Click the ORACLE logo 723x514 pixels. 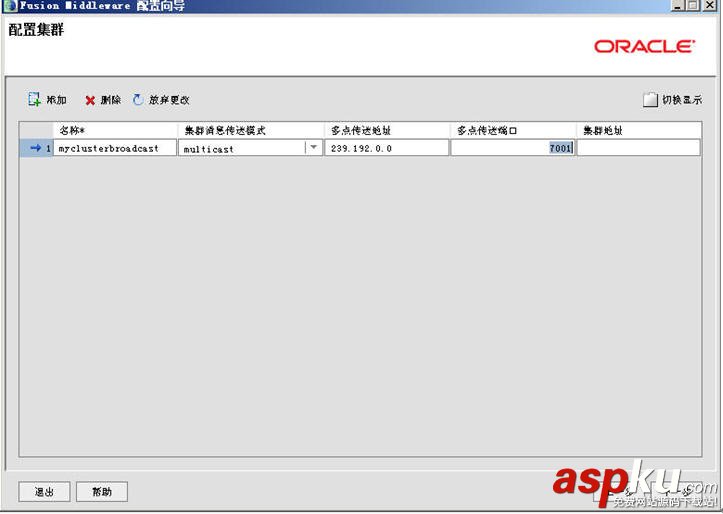(645, 47)
